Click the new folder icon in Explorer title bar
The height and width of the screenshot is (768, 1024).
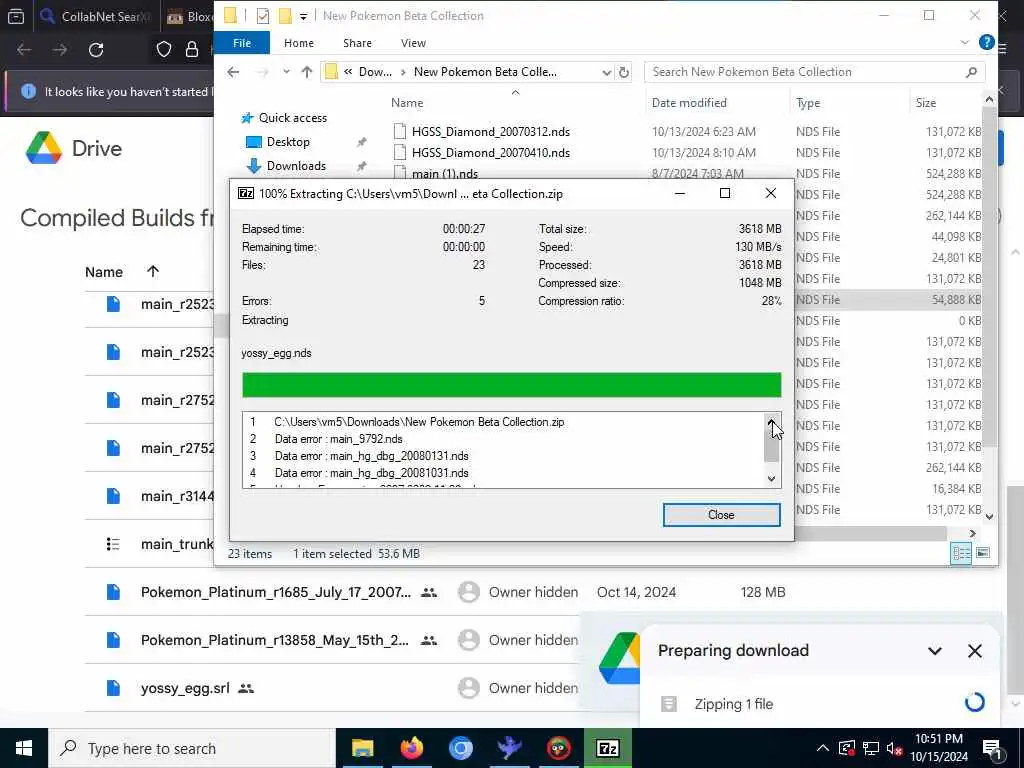tap(285, 16)
